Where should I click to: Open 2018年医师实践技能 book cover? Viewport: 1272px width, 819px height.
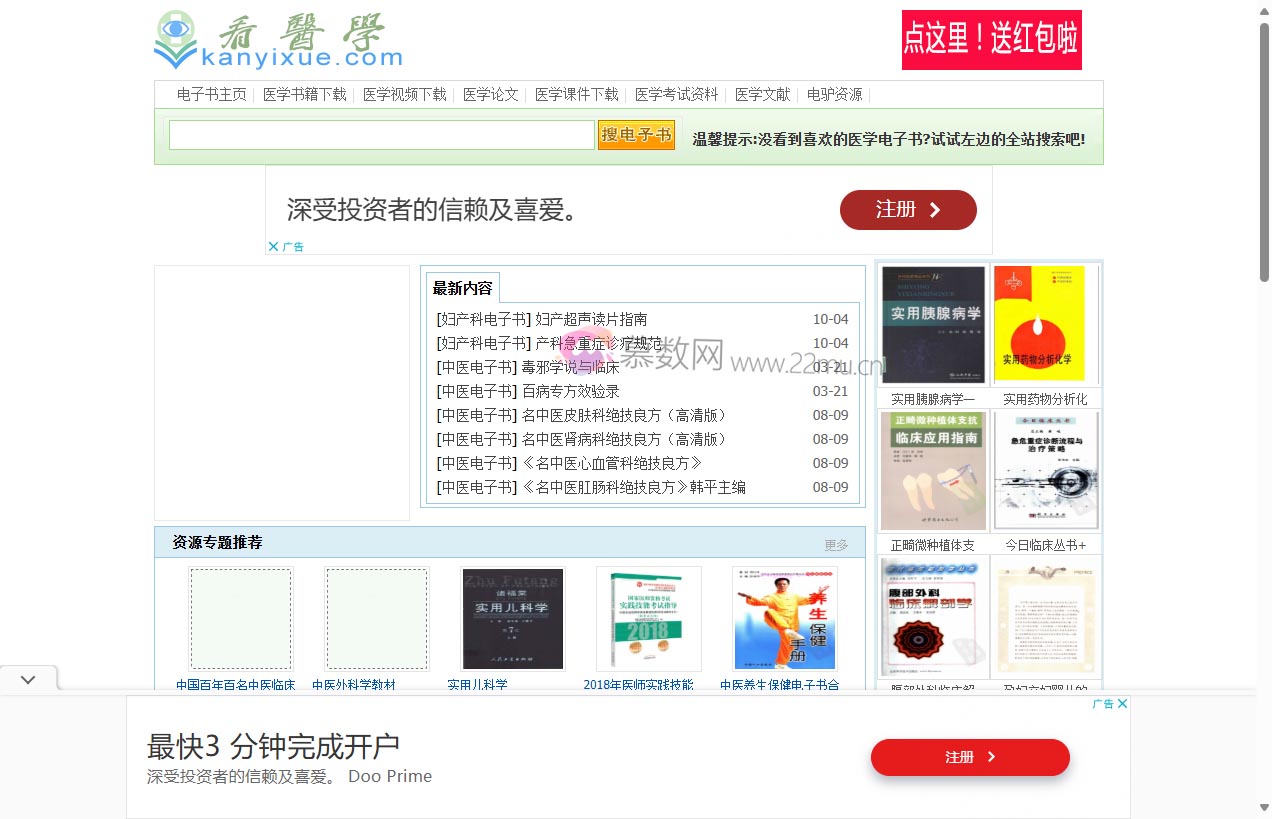click(x=649, y=619)
